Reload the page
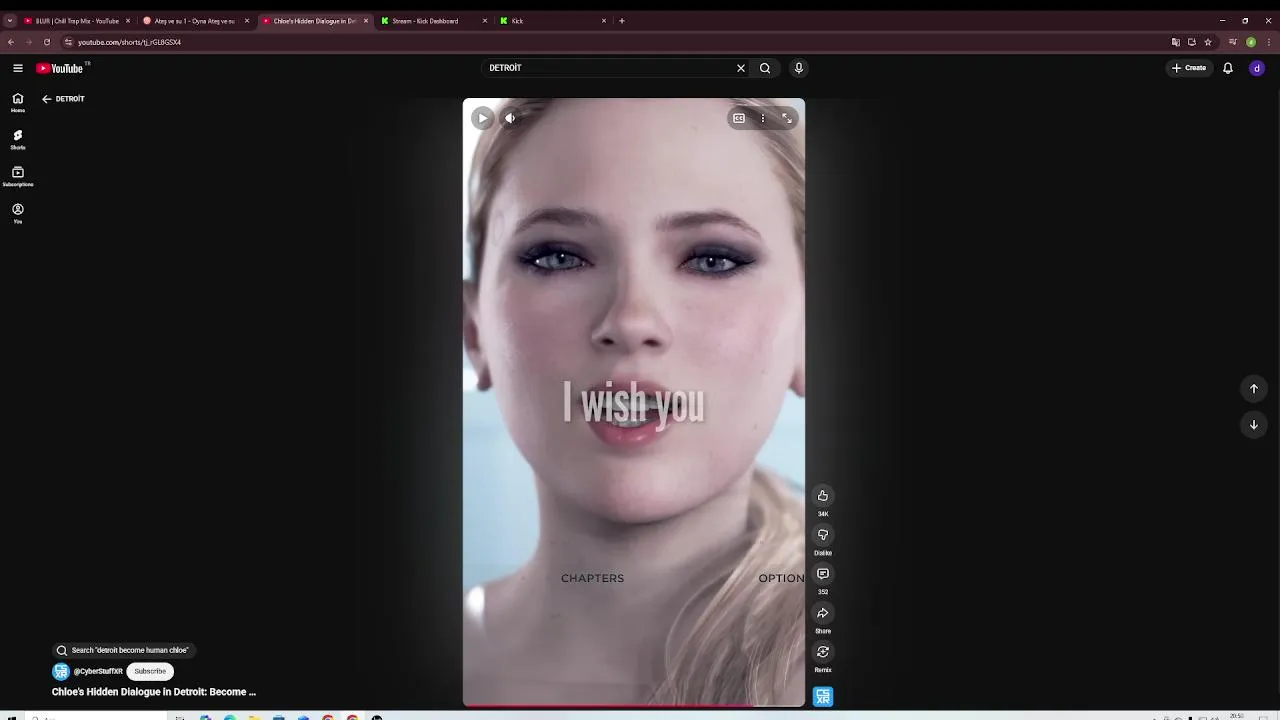Screen dimensions: 1280x720 [46, 42]
